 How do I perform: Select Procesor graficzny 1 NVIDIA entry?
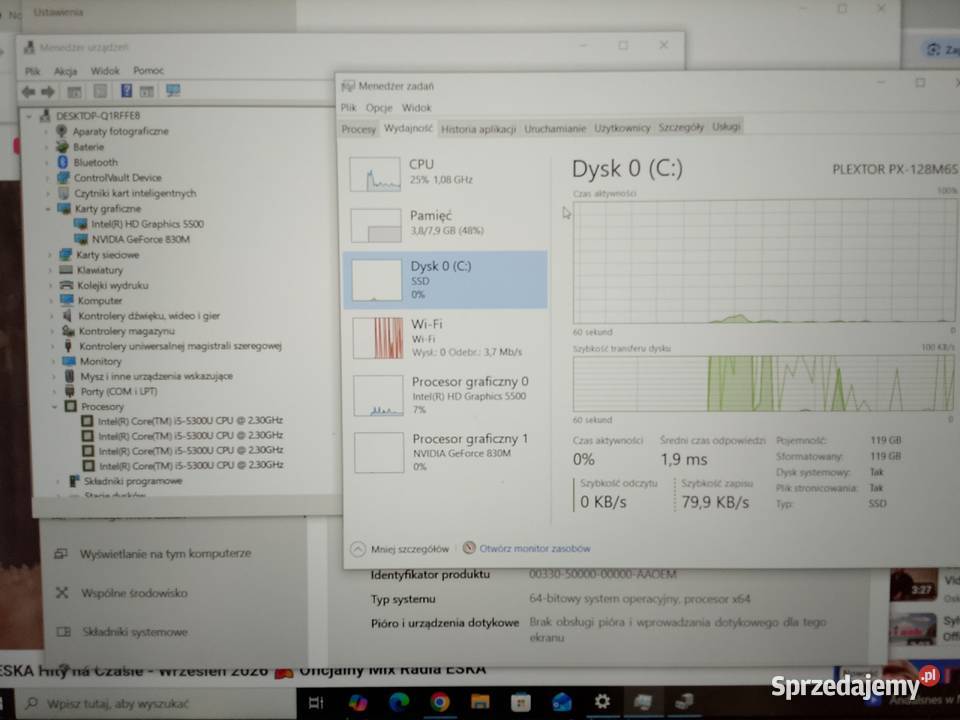pyautogui.click(x=447, y=452)
